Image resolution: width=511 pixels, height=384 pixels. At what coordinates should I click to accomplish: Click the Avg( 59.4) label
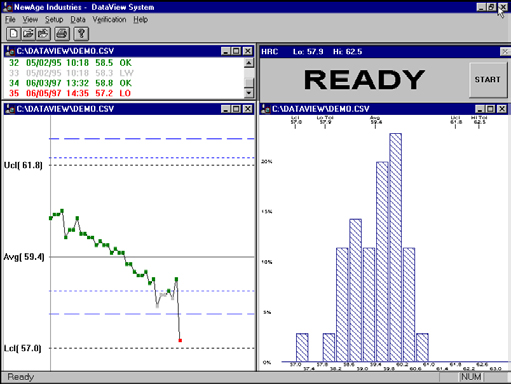tap(24, 257)
